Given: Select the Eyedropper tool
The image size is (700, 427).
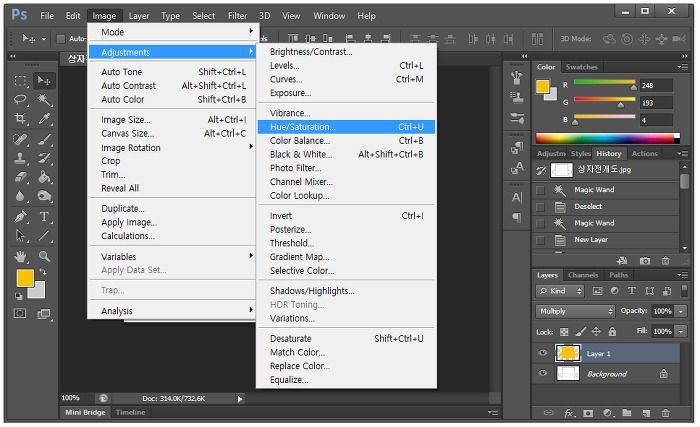Looking at the screenshot, I should (44, 118).
